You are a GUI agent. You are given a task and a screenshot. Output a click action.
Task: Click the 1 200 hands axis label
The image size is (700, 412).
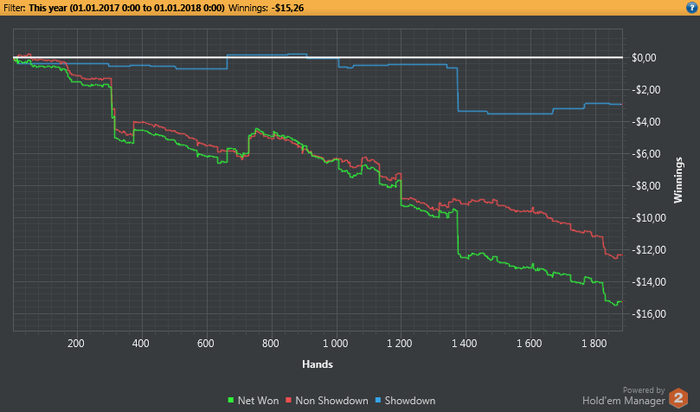(400, 343)
